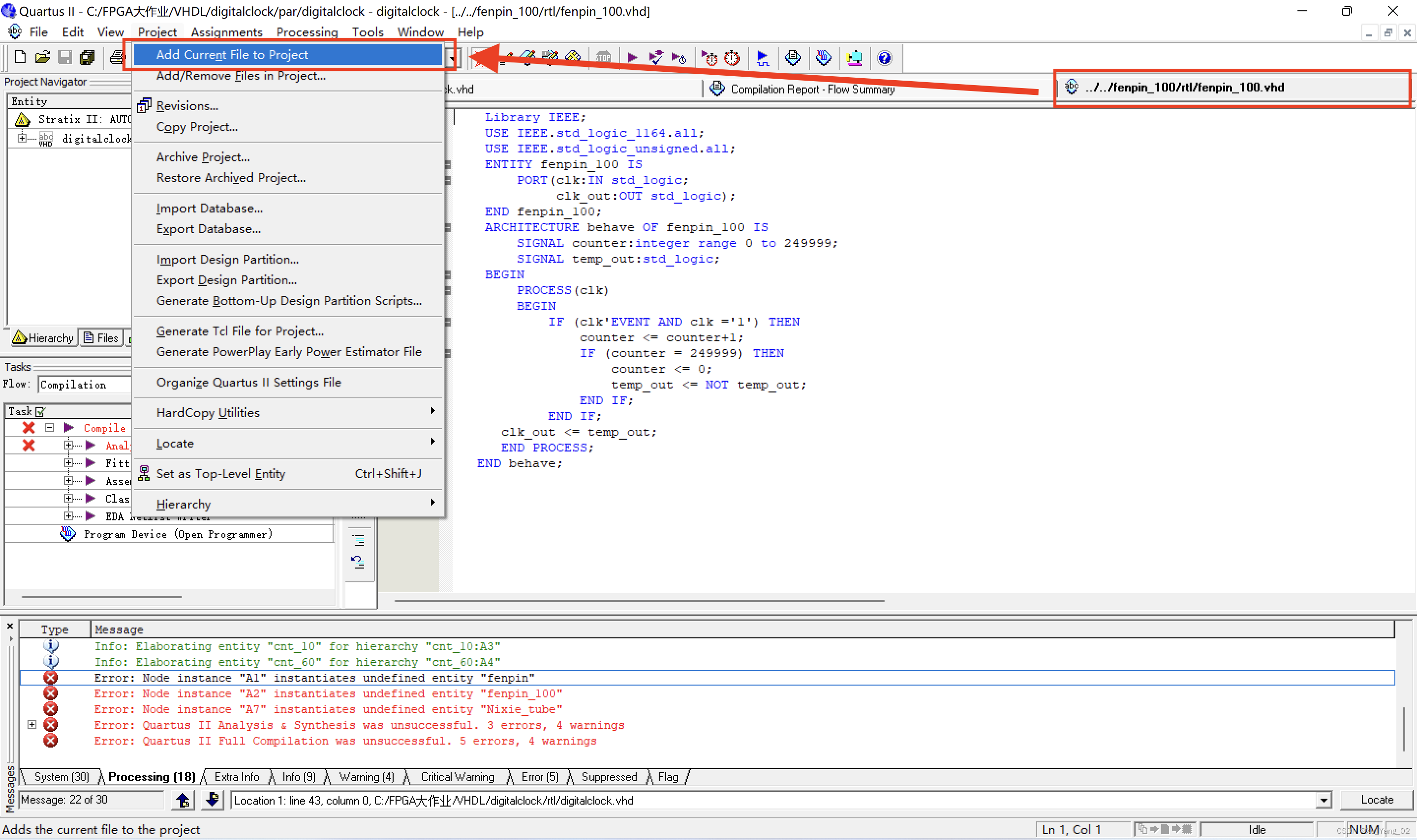This screenshot has height=840, width=1417.
Task: Click the Save All icon
Action: click(87, 57)
